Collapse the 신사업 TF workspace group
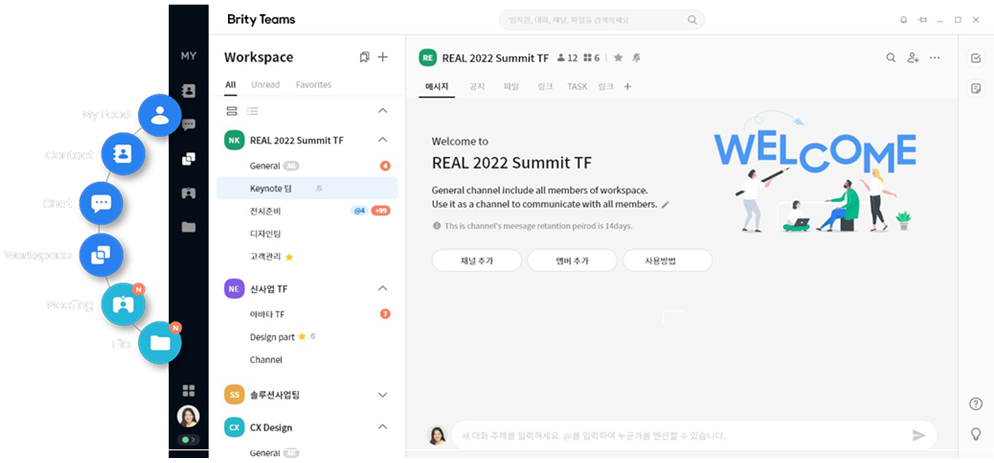 pos(382,289)
